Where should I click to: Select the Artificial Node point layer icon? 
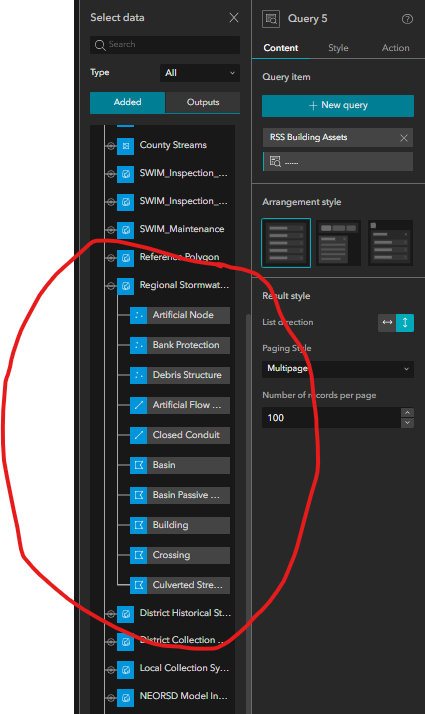(x=138, y=315)
